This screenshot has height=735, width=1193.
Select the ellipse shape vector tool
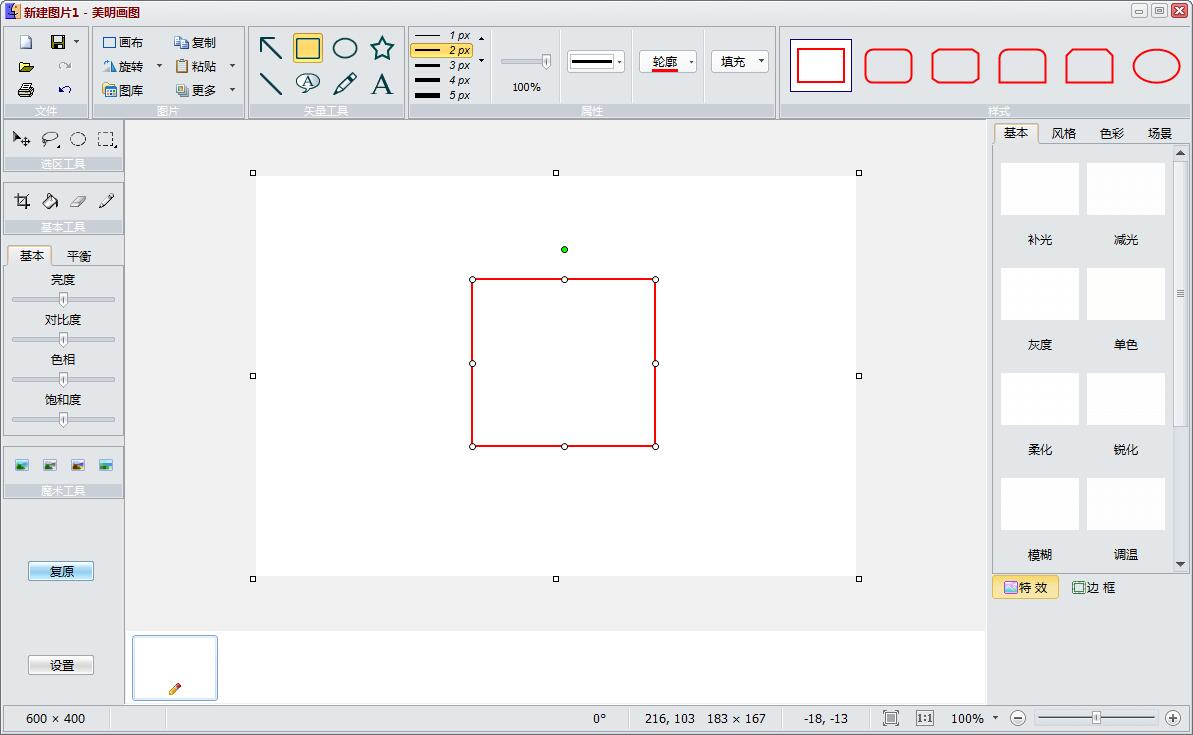coord(345,48)
